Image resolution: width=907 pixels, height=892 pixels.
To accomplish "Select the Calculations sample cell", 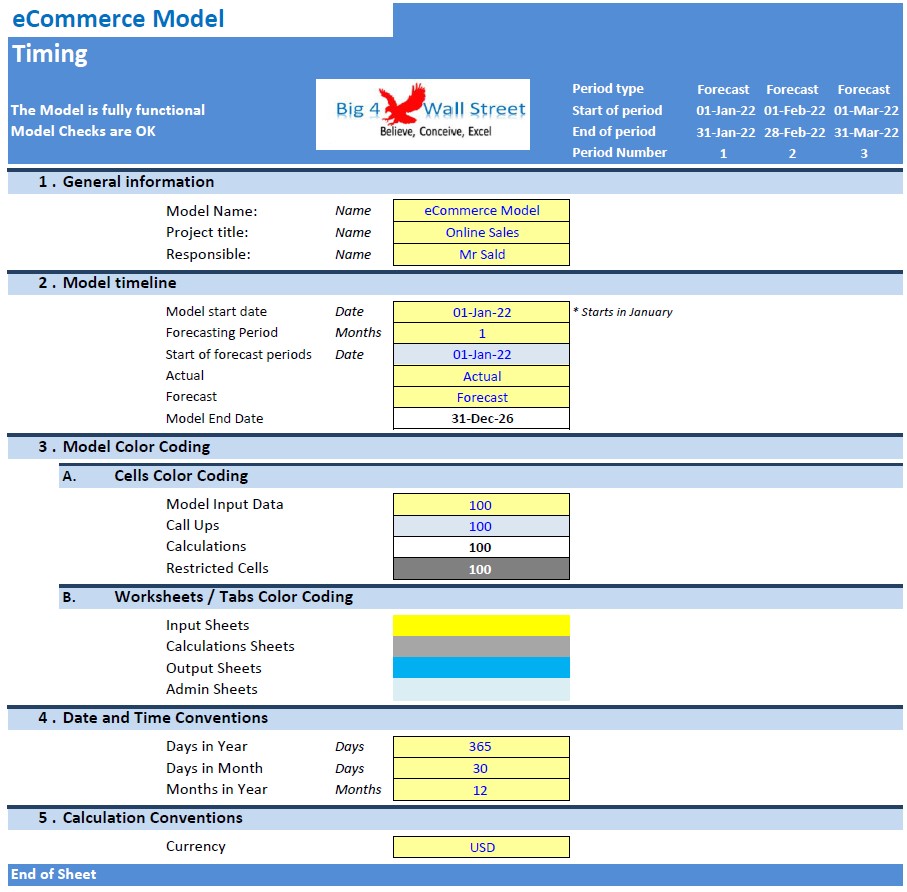I will point(481,547).
